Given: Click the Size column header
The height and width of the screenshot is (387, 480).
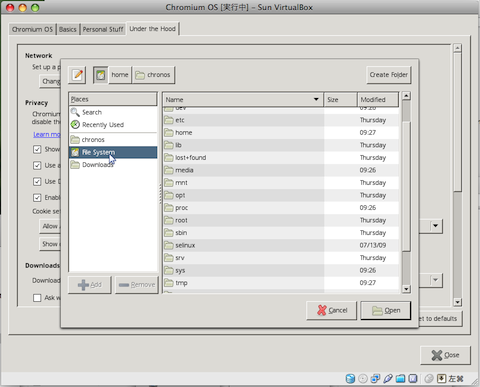Looking at the screenshot, I should [340, 100].
